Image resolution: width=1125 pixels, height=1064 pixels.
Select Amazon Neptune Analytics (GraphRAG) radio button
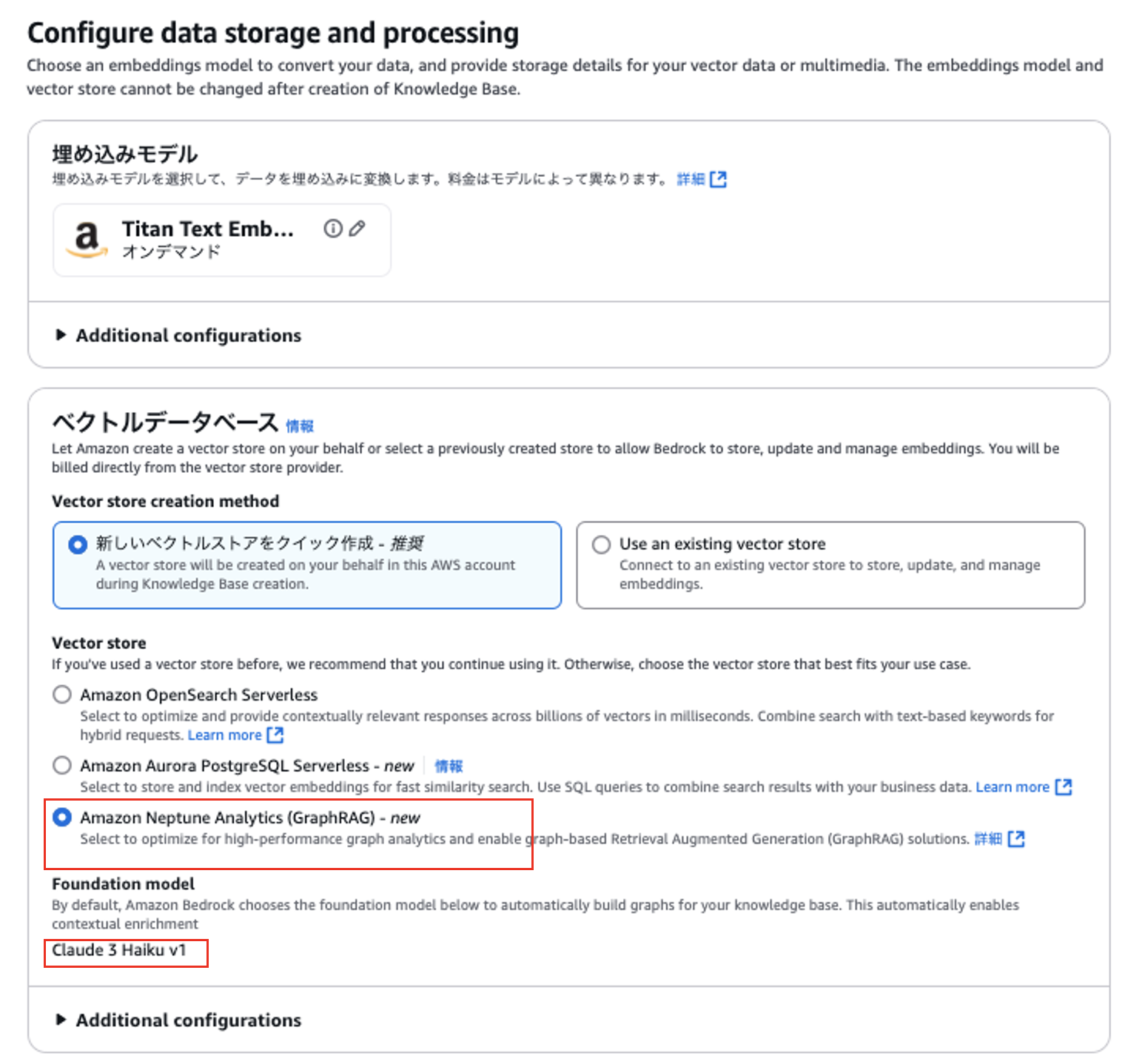[63, 818]
